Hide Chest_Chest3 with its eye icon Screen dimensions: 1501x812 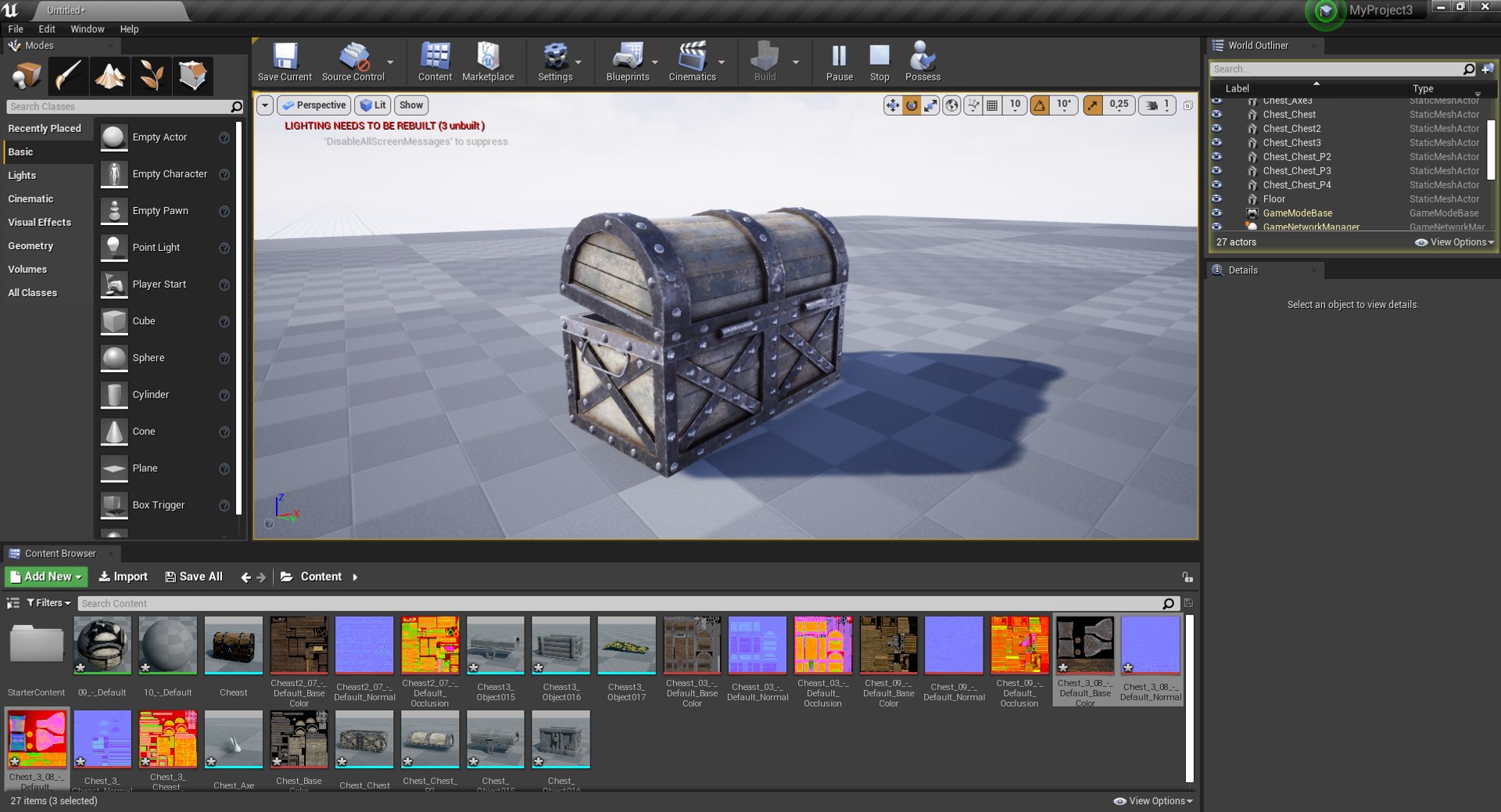(1216, 142)
